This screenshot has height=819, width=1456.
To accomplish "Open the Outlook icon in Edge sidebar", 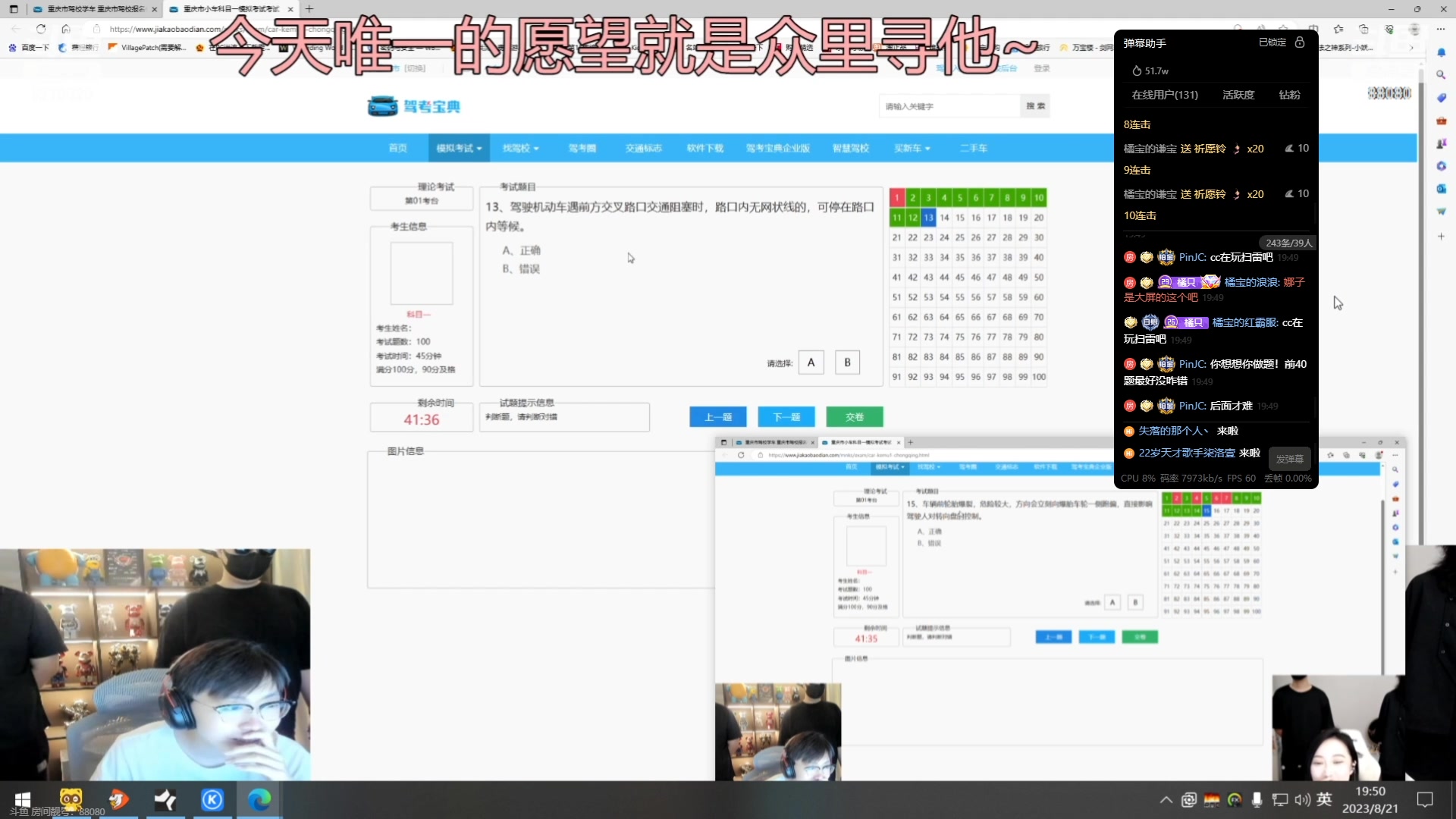I will pyautogui.click(x=1442, y=188).
